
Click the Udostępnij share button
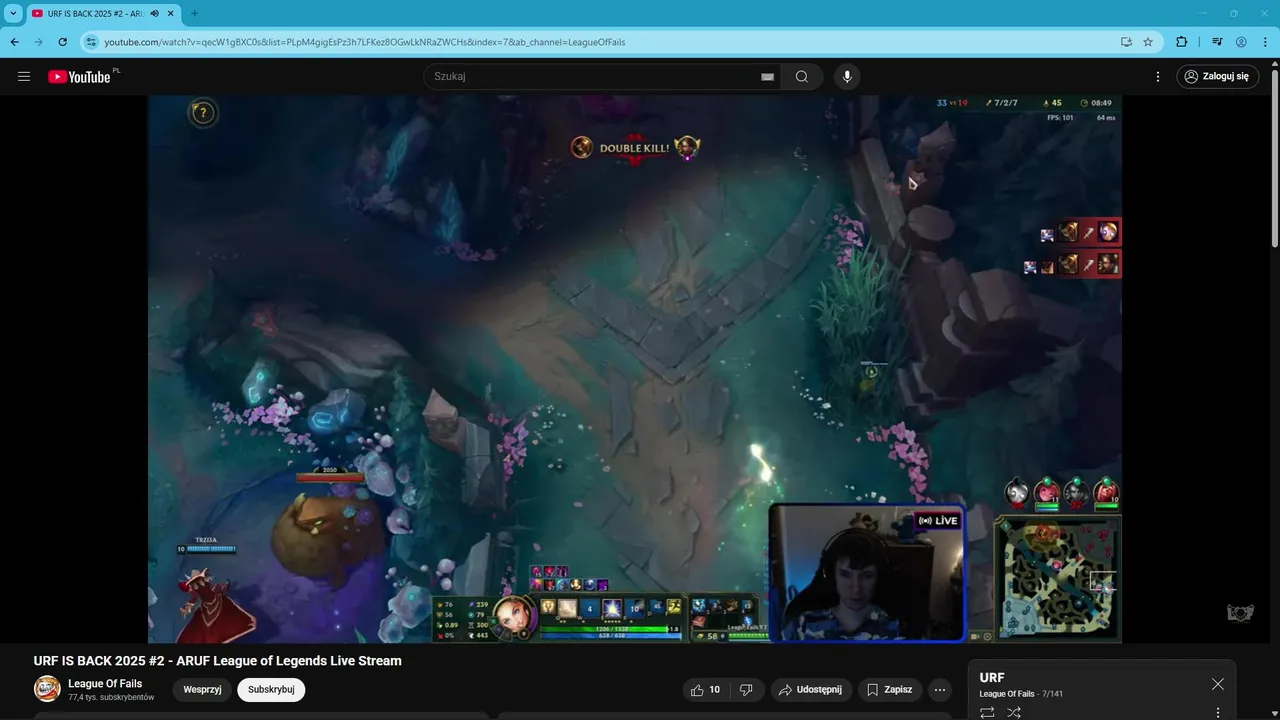click(811, 689)
